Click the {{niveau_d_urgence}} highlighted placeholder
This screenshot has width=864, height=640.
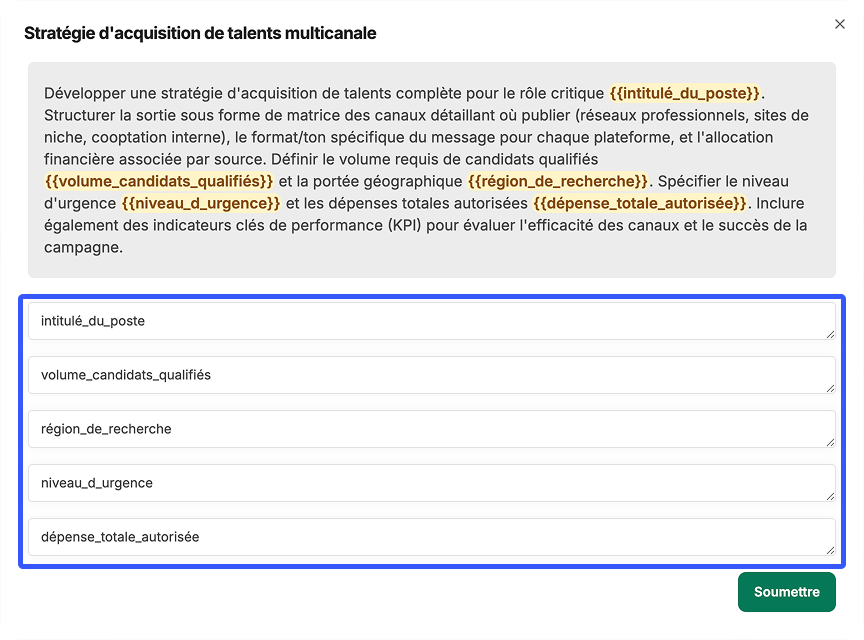tap(201, 203)
